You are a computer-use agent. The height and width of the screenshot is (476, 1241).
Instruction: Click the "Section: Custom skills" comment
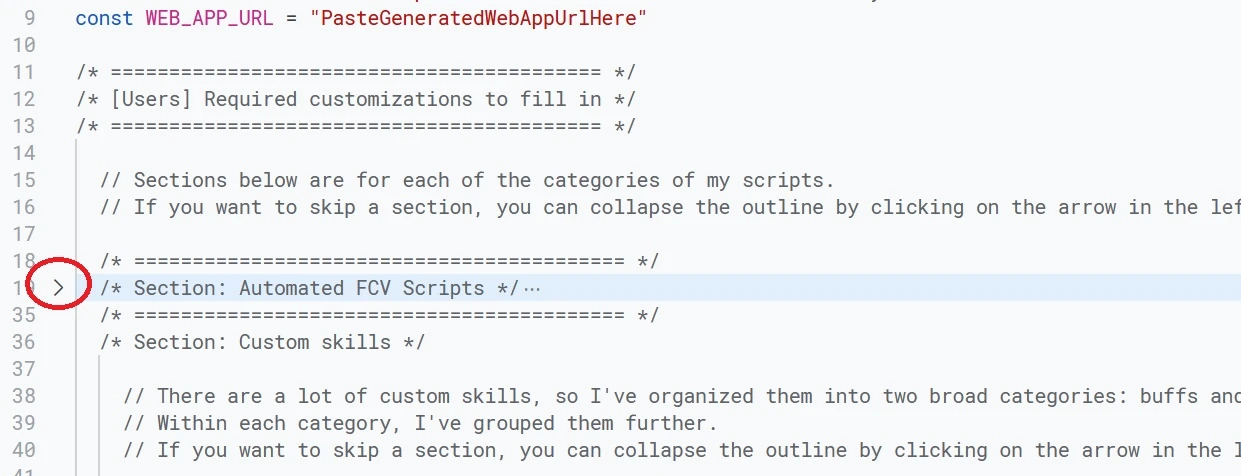click(x=262, y=342)
